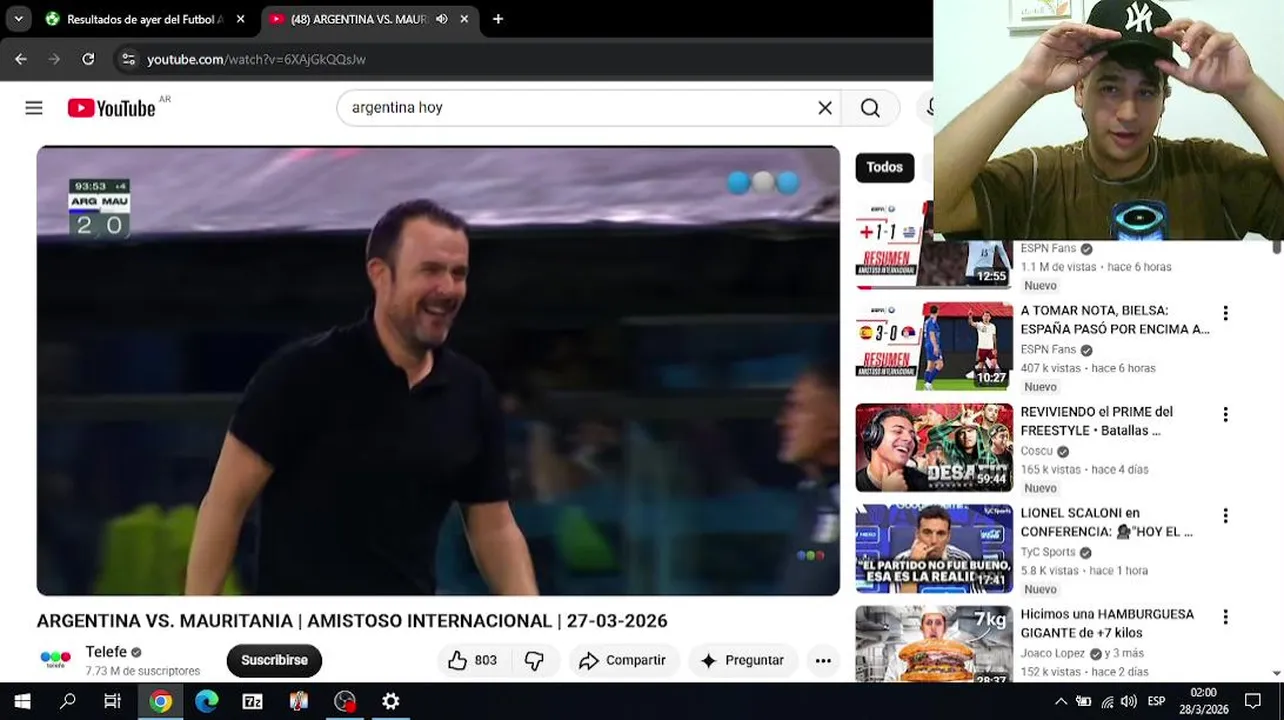The width and height of the screenshot is (1284, 720).
Task: Go back with the browser back arrow
Action: coord(21,59)
